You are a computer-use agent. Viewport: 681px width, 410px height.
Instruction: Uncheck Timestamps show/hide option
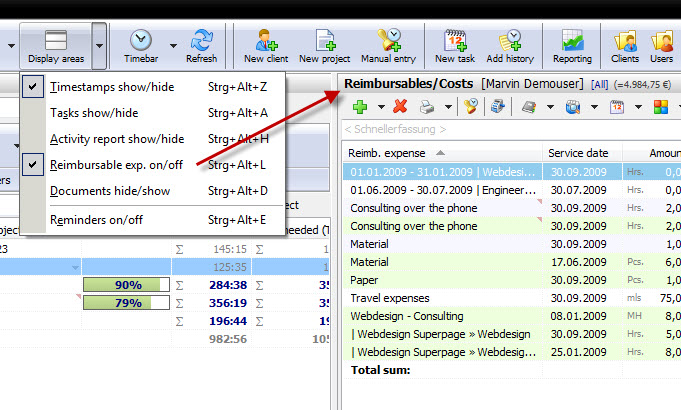pyautogui.click(x=33, y=86)
